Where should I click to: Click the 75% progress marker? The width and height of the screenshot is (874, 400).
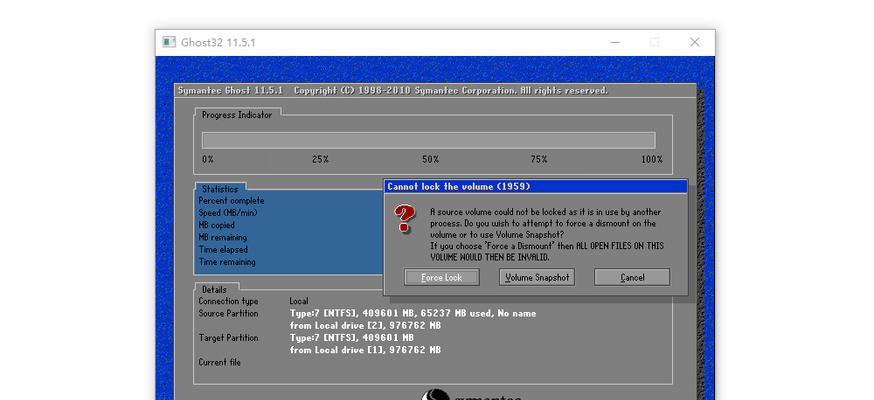(539, 159)
